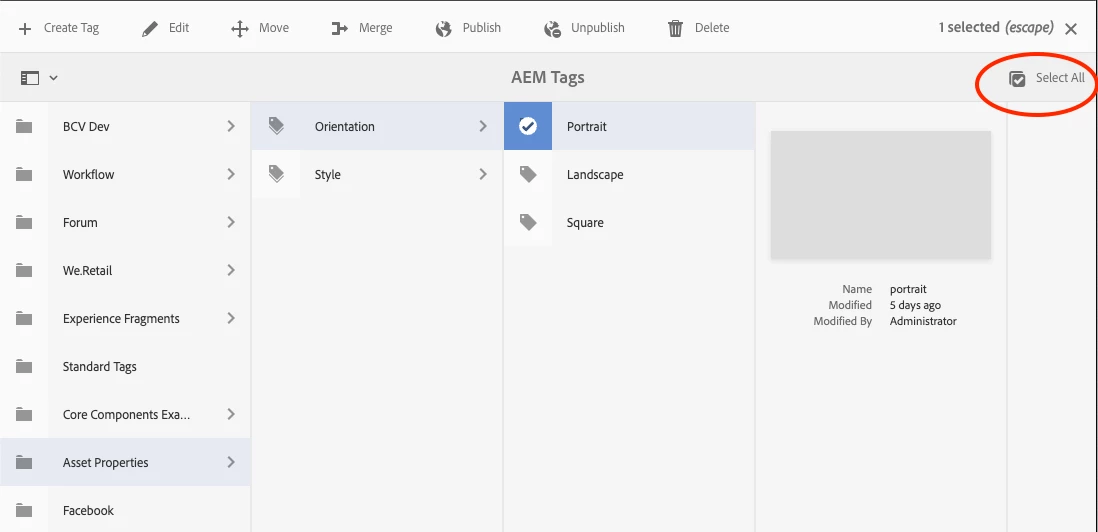
Task: Deselect the Portrait tag checkmark
Action: tap(528, 127)
